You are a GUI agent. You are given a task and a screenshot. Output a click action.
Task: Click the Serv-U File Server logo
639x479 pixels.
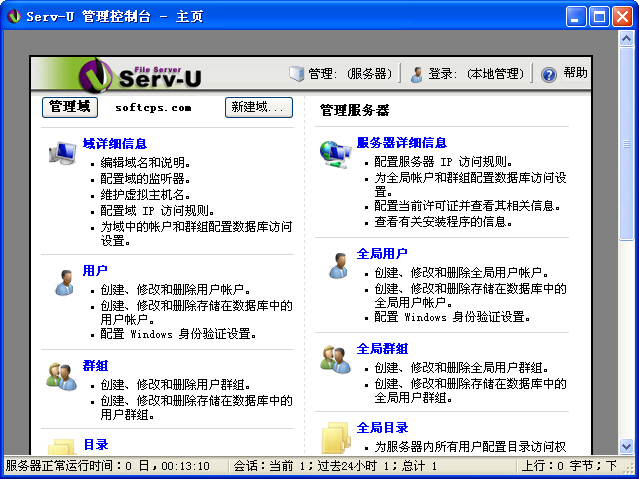coord(139,75)
